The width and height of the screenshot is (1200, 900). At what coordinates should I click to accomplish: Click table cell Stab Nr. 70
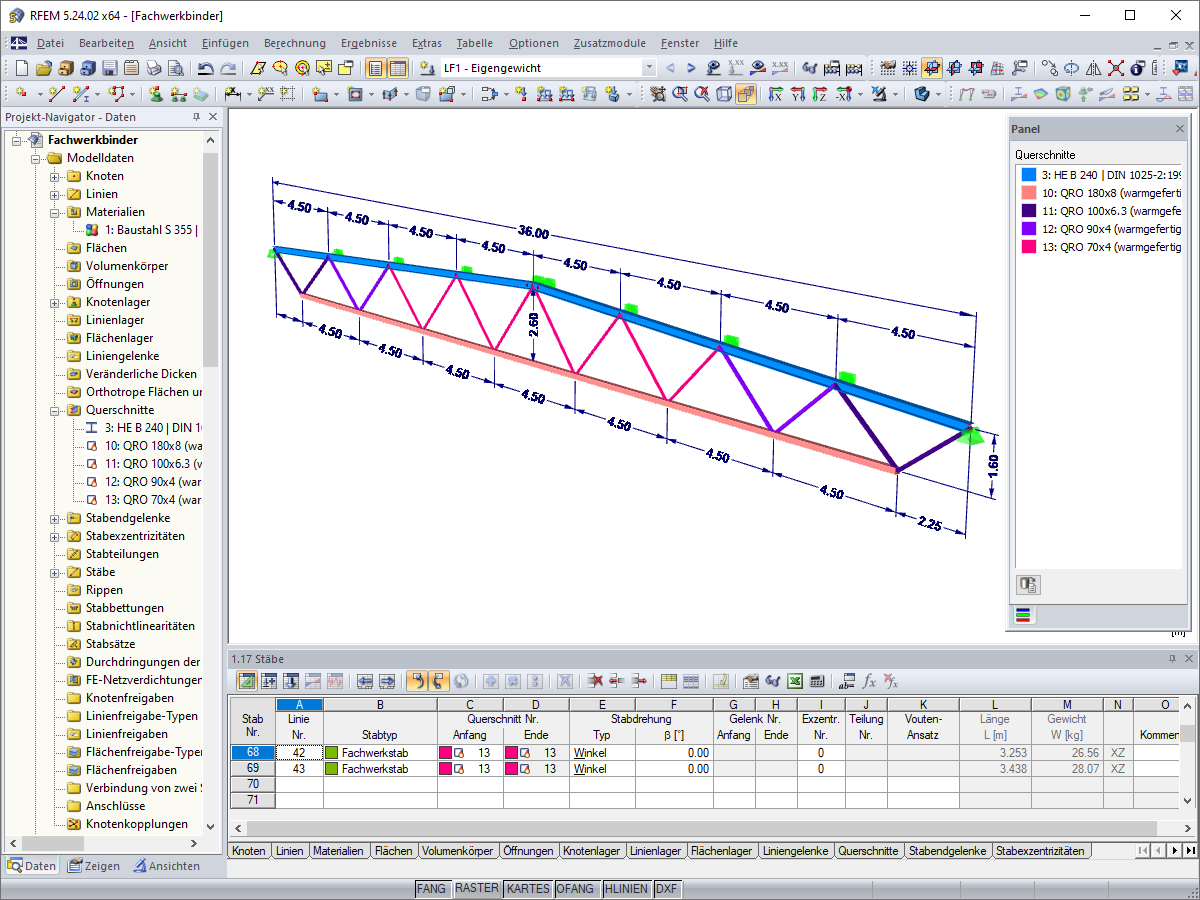click(253, 785)
